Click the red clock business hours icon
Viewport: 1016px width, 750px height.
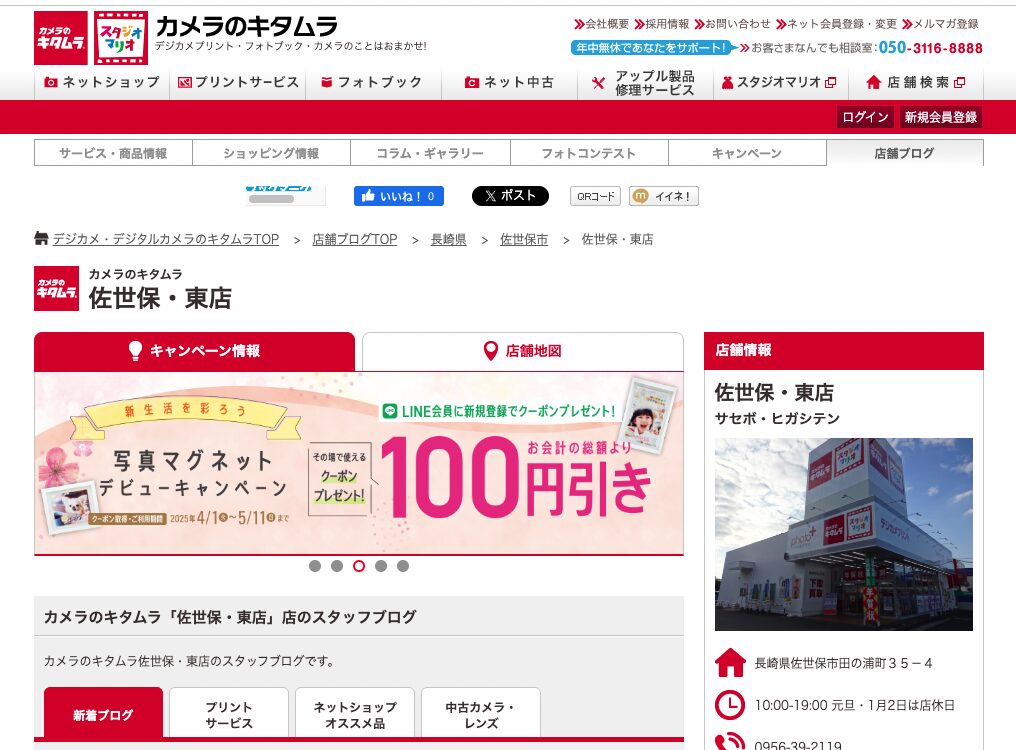pos(730,705)
